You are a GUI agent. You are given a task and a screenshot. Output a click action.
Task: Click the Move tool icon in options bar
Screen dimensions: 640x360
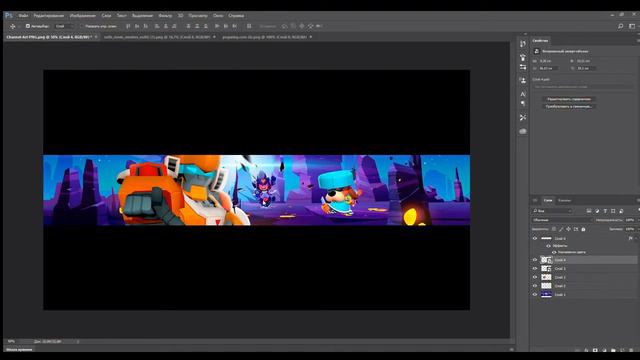(13, 26)
